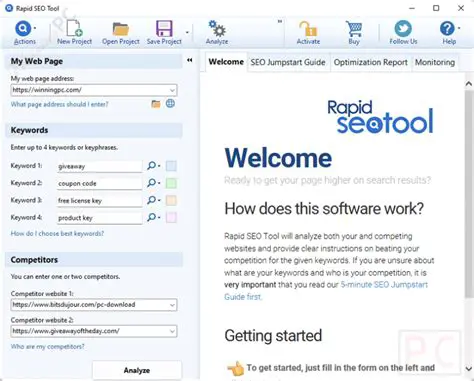474x381 pixels.
Task: Collapse the left panel with double arrow
Action: coord(190,60)
